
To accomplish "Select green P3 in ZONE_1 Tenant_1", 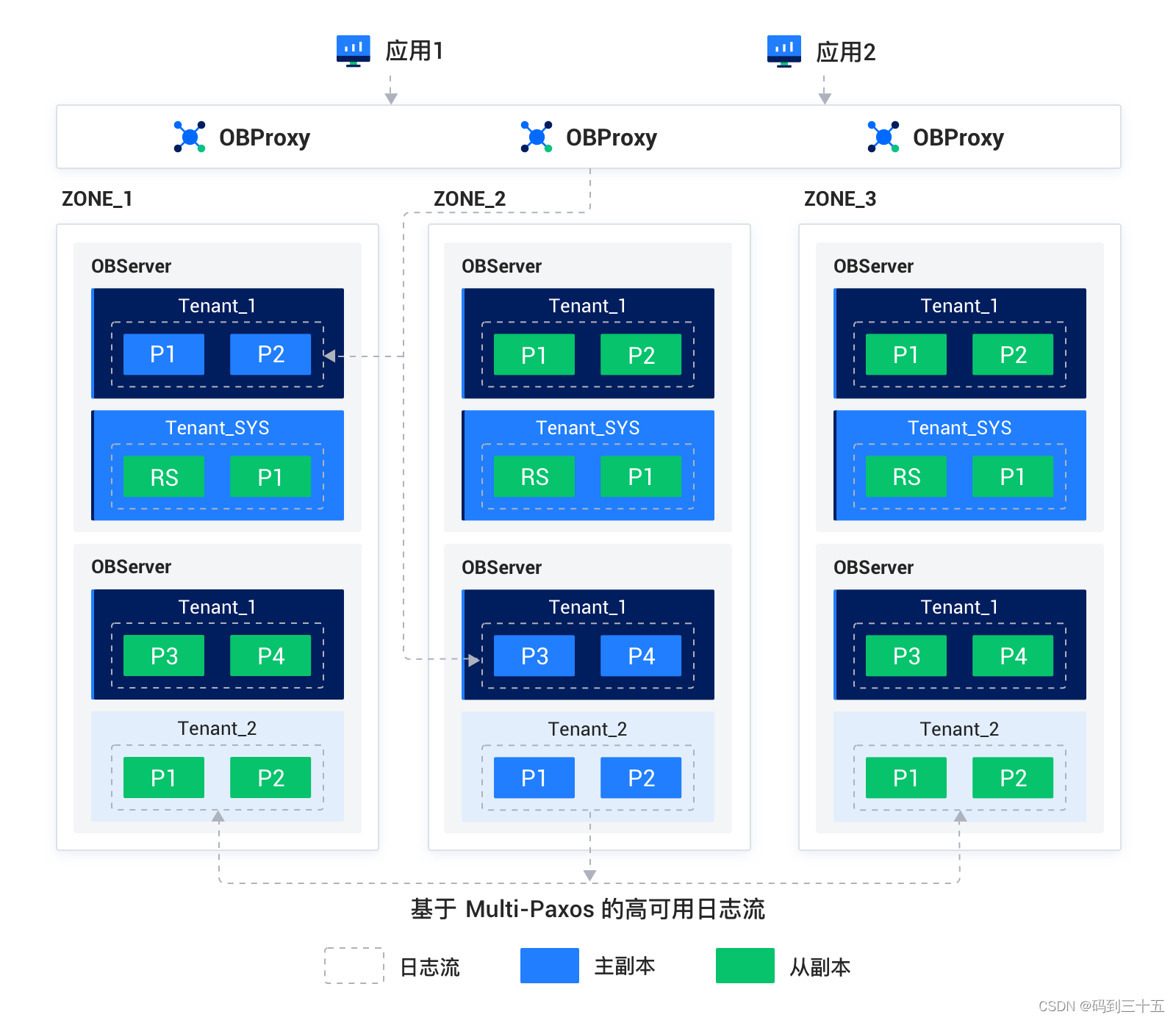I will click(x=164, y=656).
